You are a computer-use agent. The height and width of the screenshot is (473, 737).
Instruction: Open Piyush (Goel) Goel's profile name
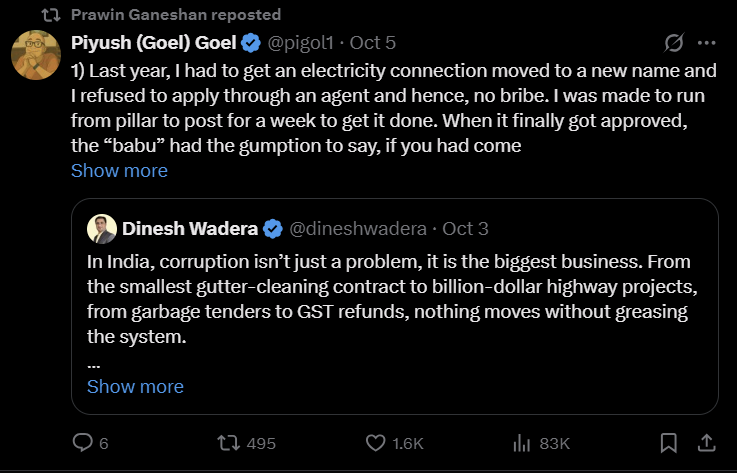click(154, 42)
